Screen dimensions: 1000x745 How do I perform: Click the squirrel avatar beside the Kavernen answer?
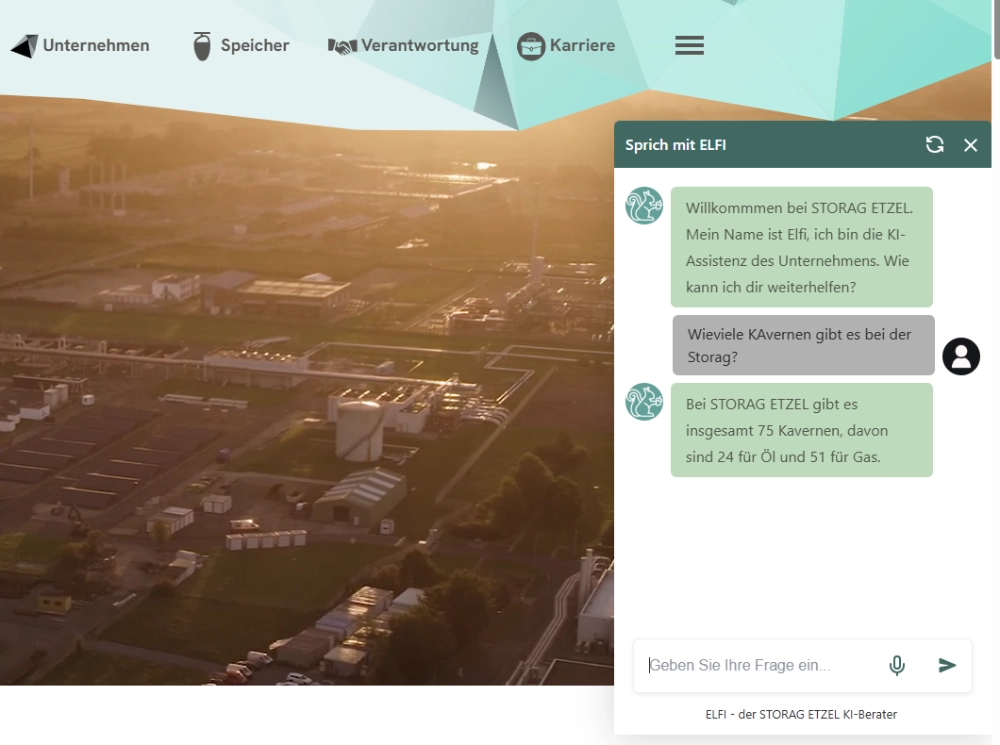click(x=644, y=402)
